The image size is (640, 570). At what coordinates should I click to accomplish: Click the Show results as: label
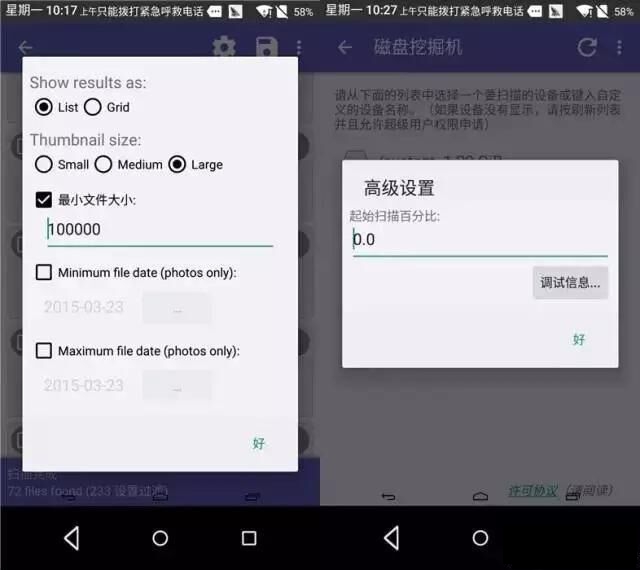88,82
